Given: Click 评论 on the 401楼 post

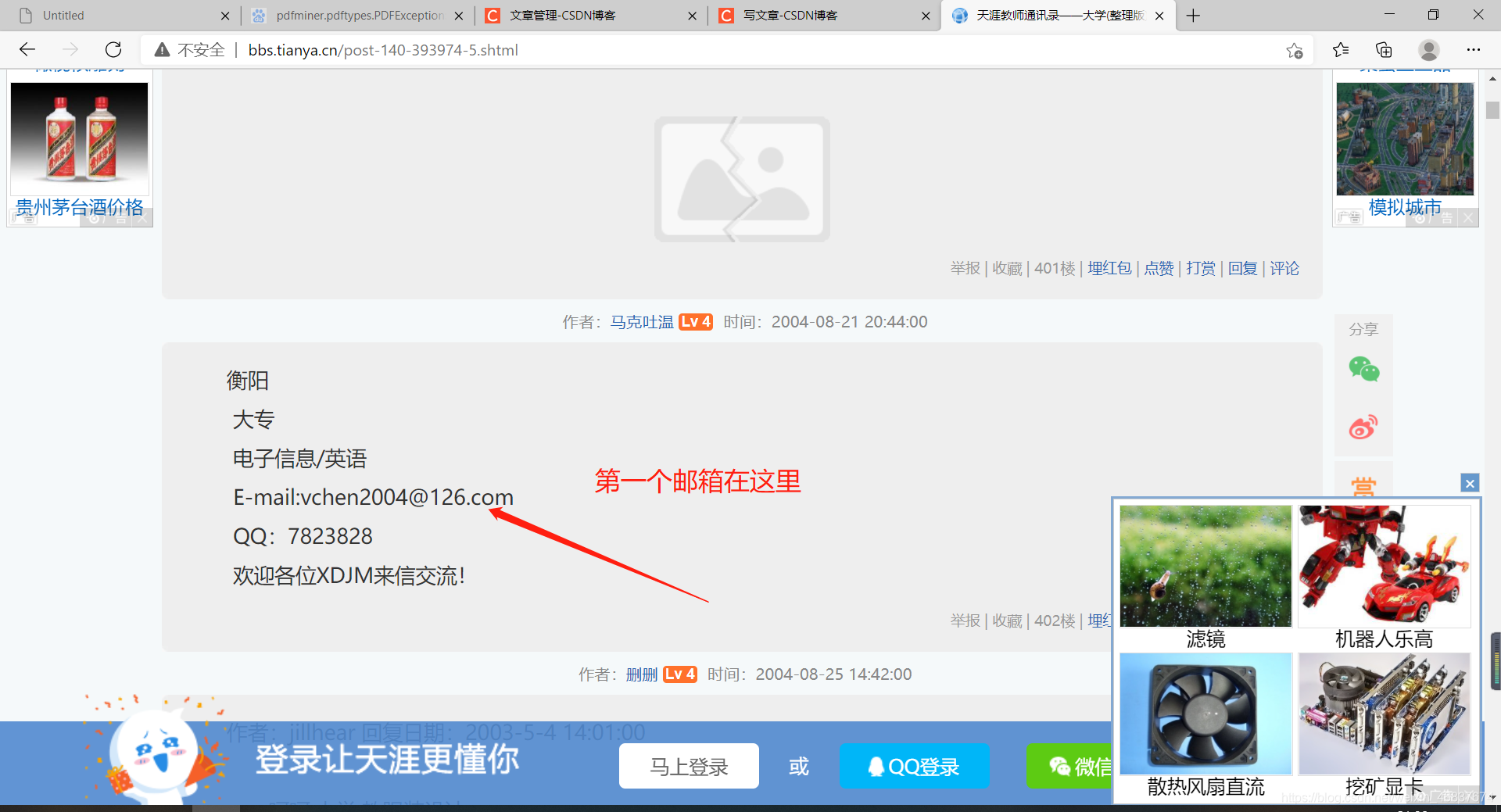Looking at the screenshot, I should pyautogui.click(x=1284, y=268).
